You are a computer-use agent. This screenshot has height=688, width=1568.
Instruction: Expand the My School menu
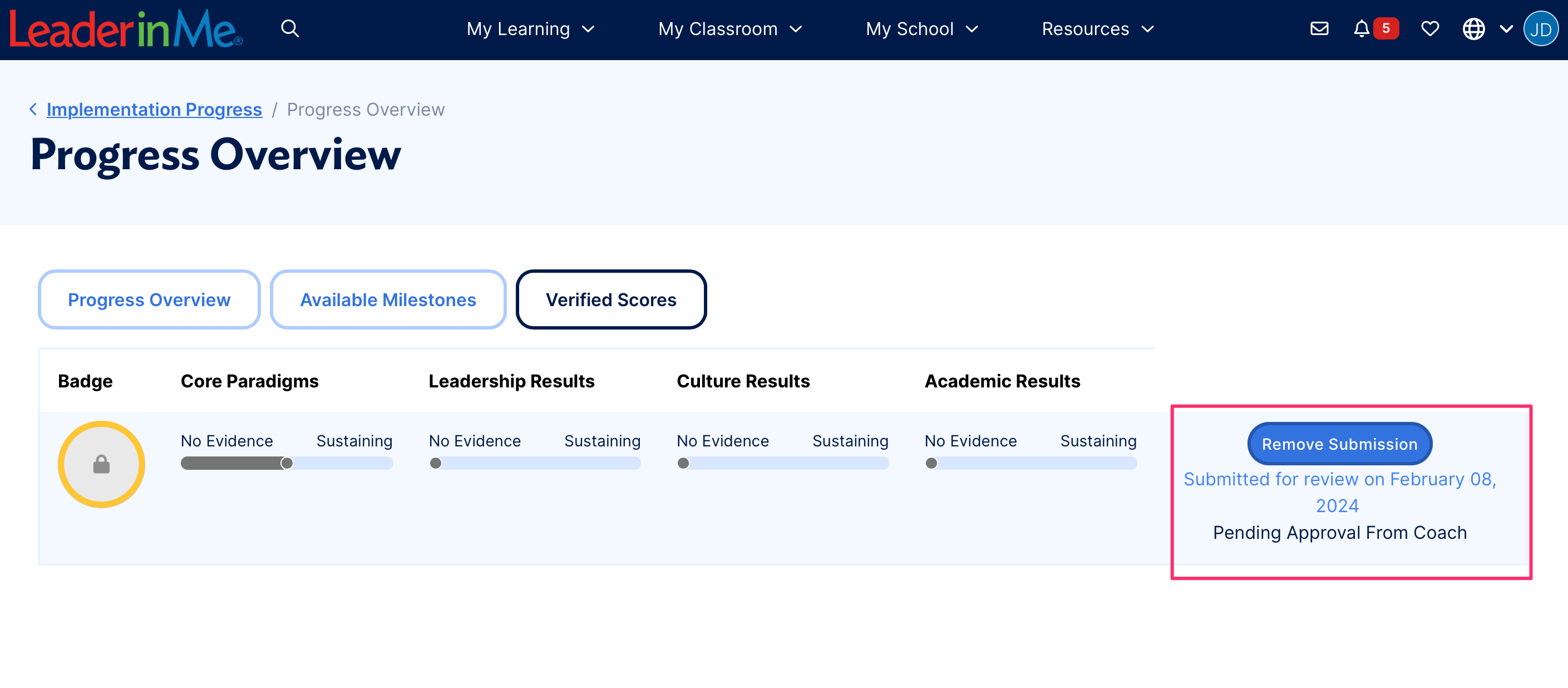pyautogui.click(x=921, y=28)
